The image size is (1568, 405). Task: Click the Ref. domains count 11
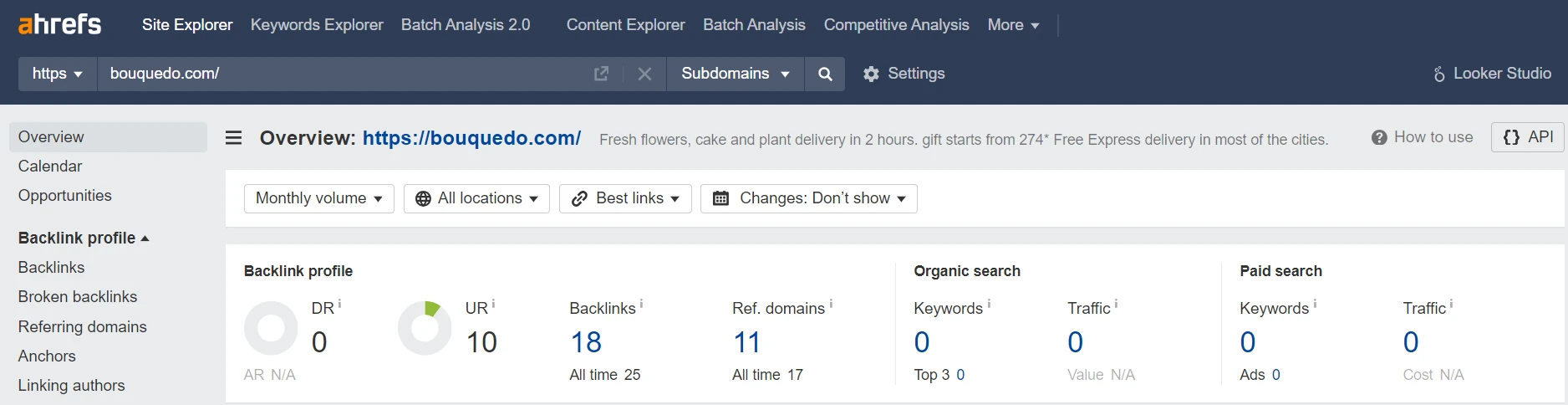point(746,342)
